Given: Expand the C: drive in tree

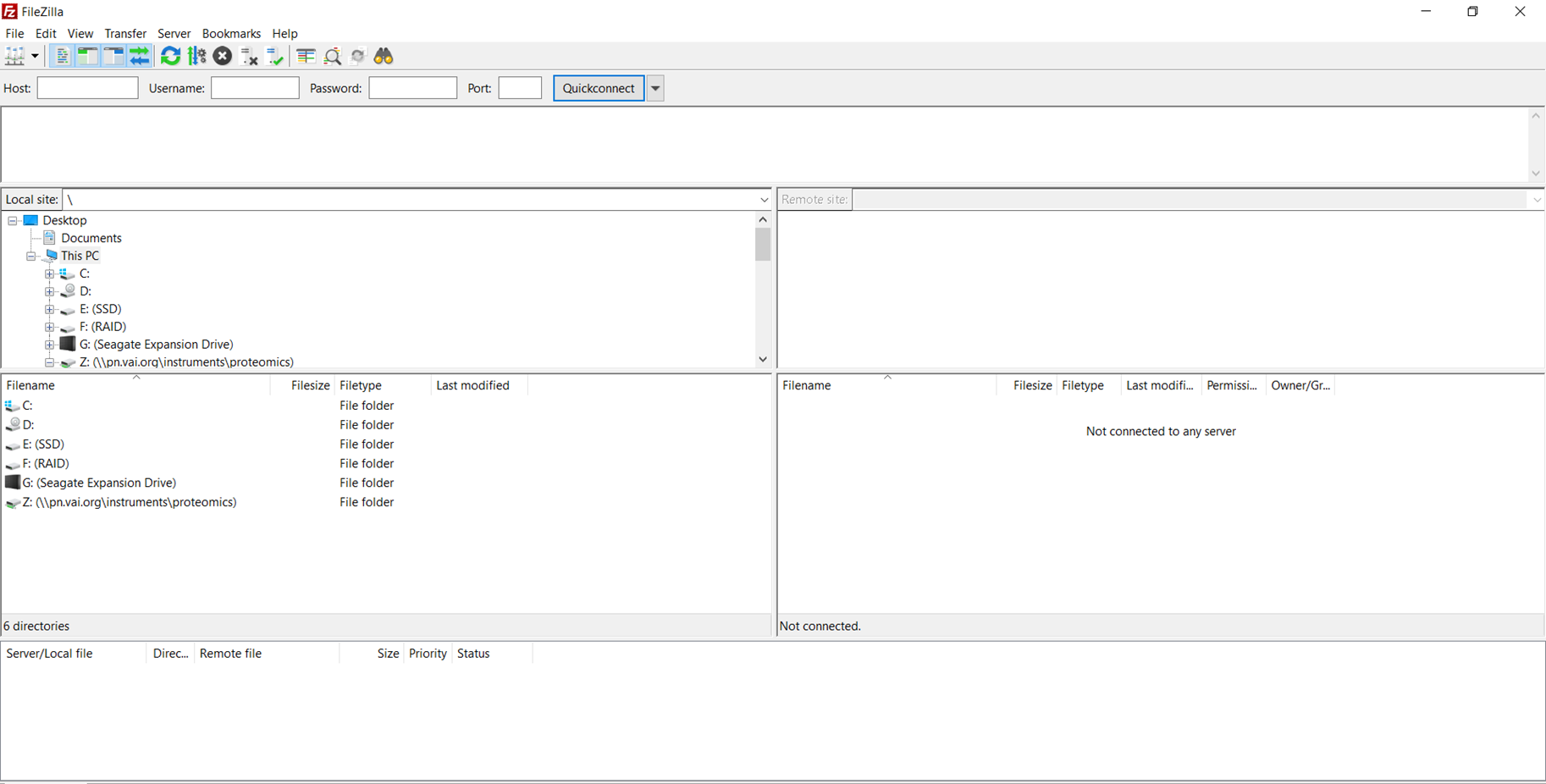Looking at the screenshot, I should tap(50, 273).
